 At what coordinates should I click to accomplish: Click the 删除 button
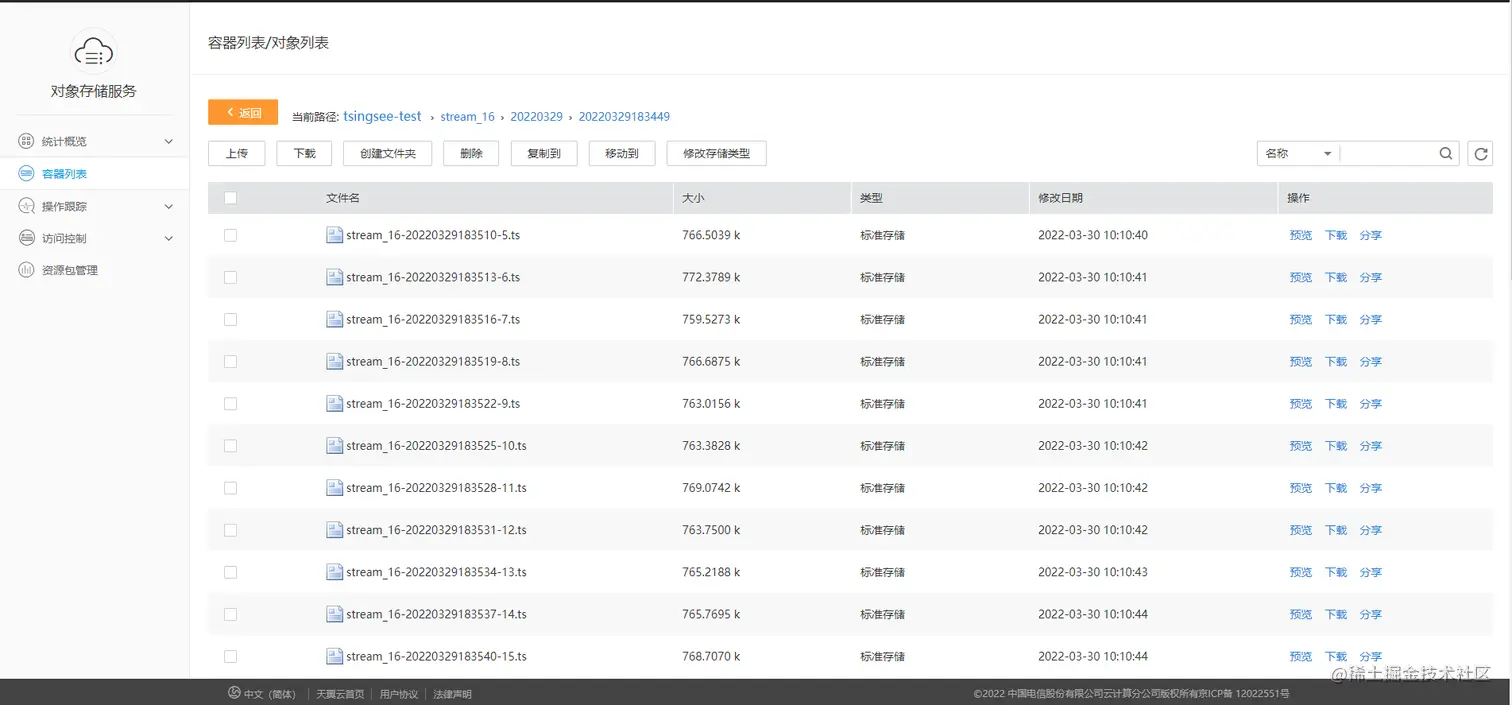tap(471, 153)
